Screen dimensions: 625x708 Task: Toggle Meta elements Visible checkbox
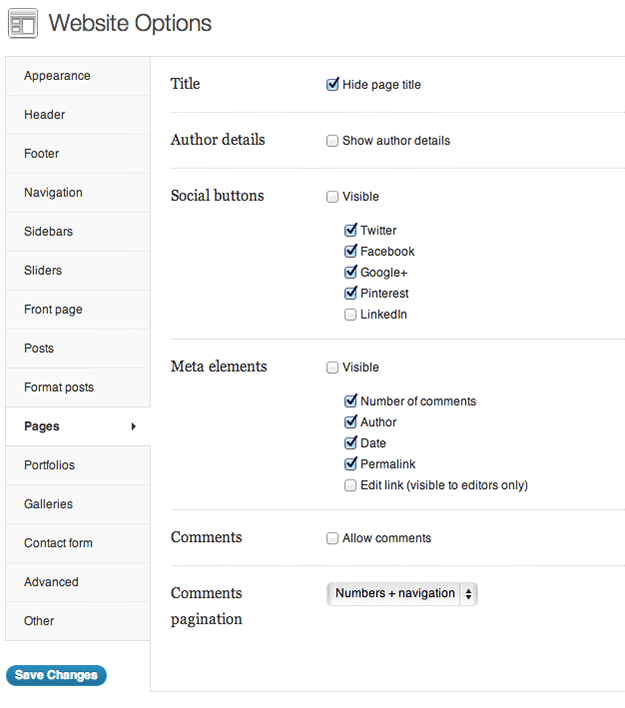[332, 368]
